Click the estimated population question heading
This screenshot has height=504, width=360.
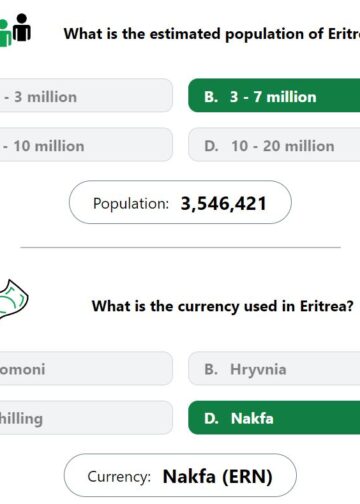click(212, 34)
